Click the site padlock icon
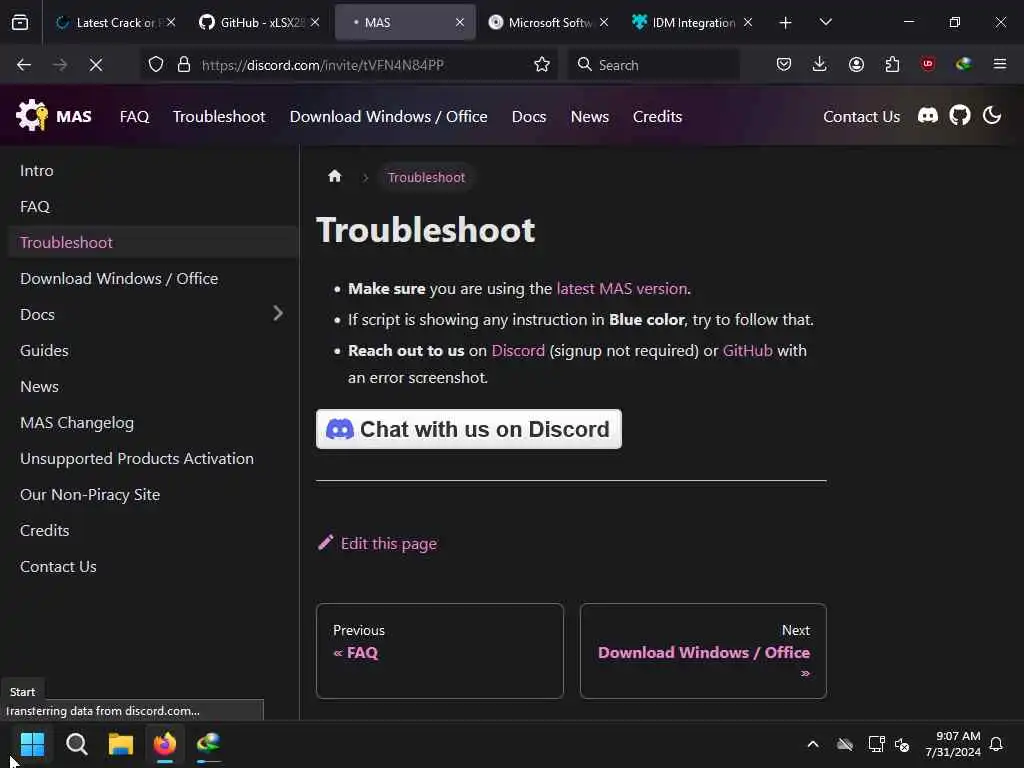Image resolution: width=1024 pixels, height=768 pixels. pyautogui.click(x=184, y=65)
